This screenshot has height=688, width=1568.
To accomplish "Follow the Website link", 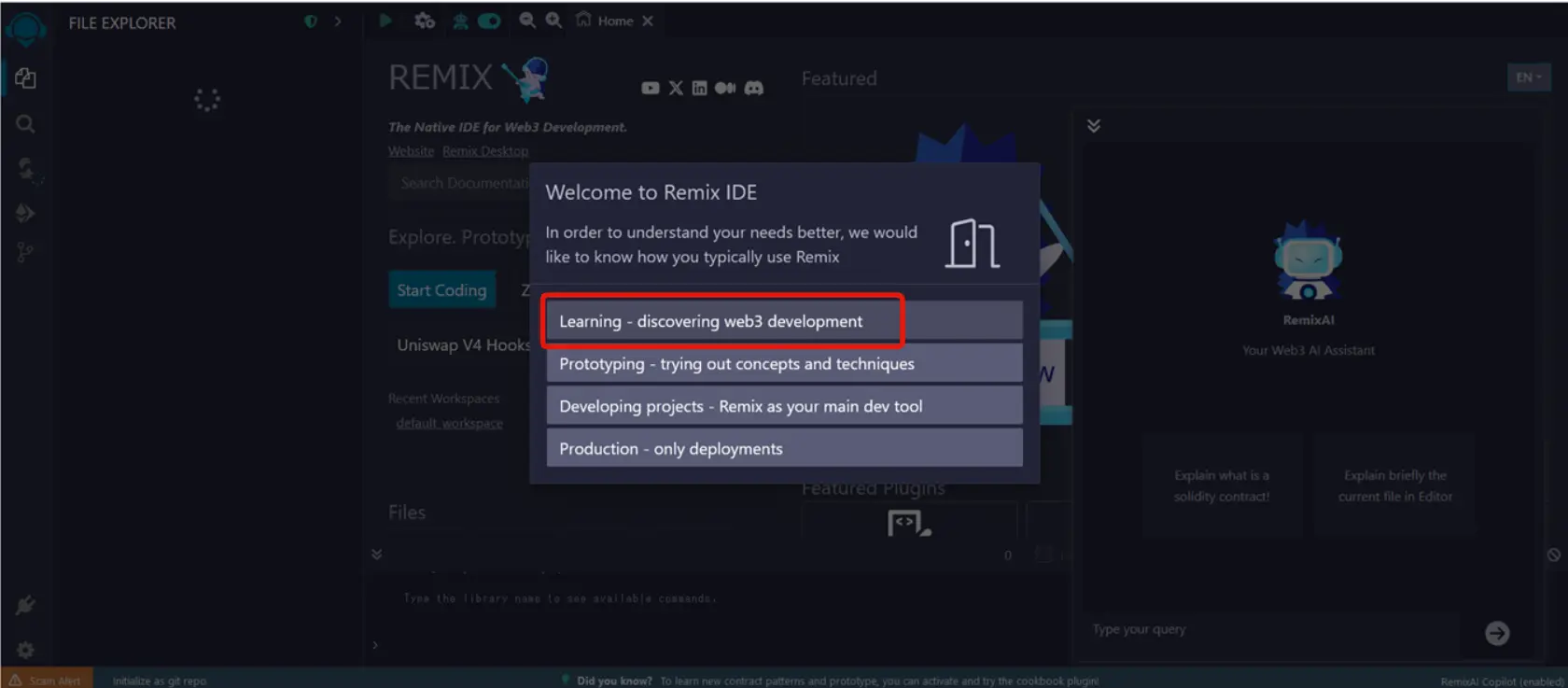I will click(411, 151).
